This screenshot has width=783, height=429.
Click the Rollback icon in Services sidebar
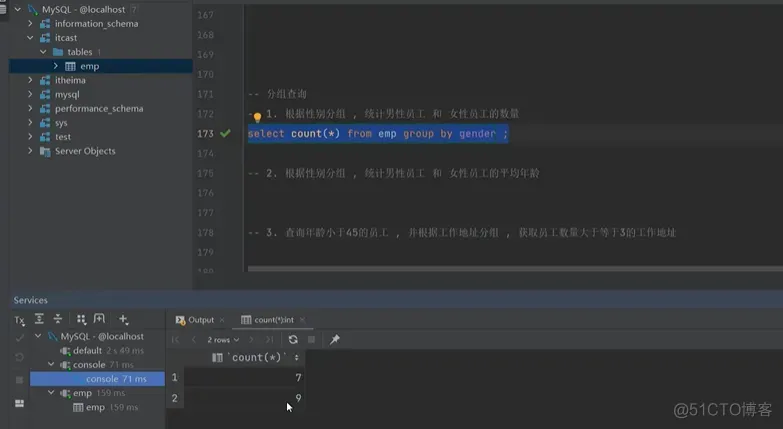(19, 357)
